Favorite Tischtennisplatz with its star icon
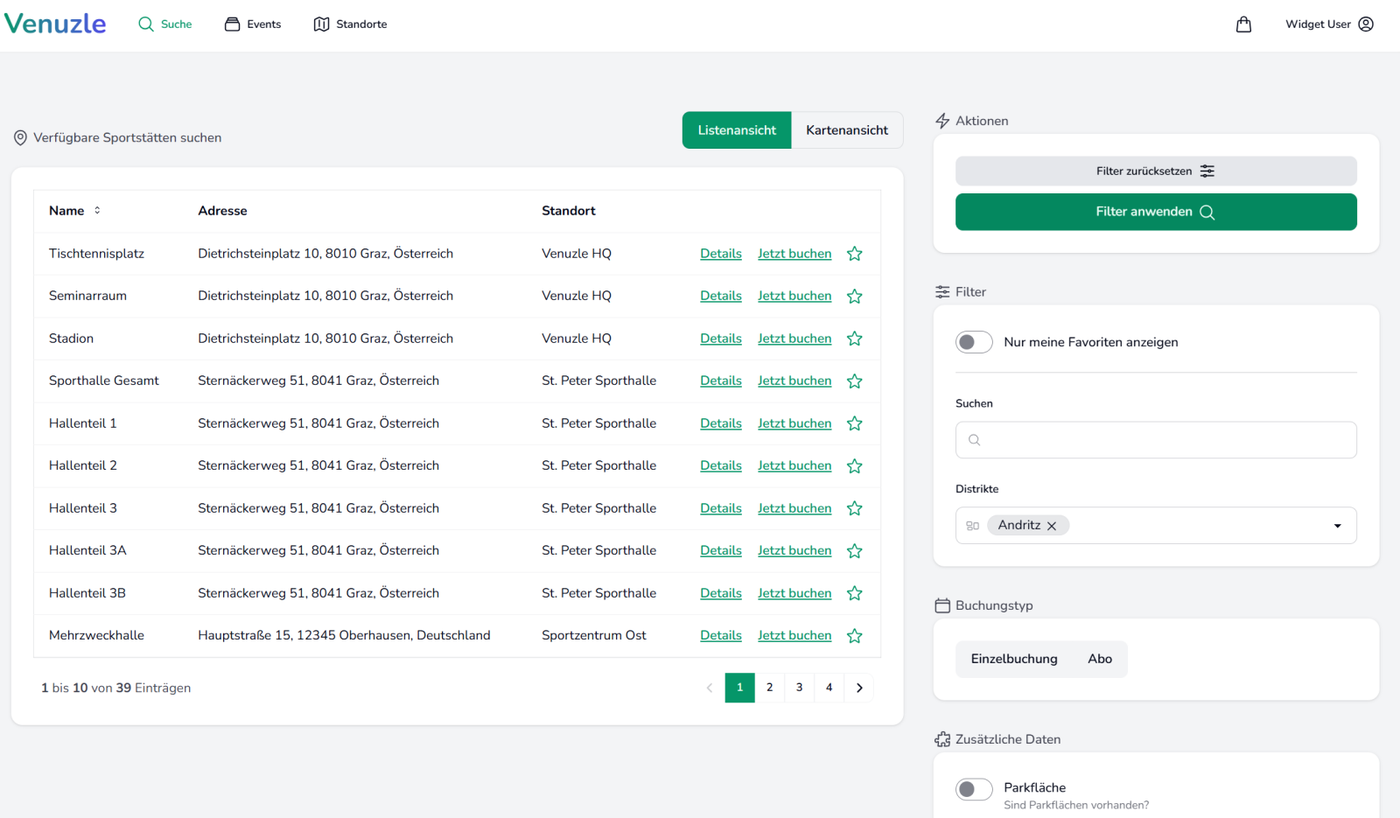The height and width of the screenshot is (818, 1400). tap(854, 254)
